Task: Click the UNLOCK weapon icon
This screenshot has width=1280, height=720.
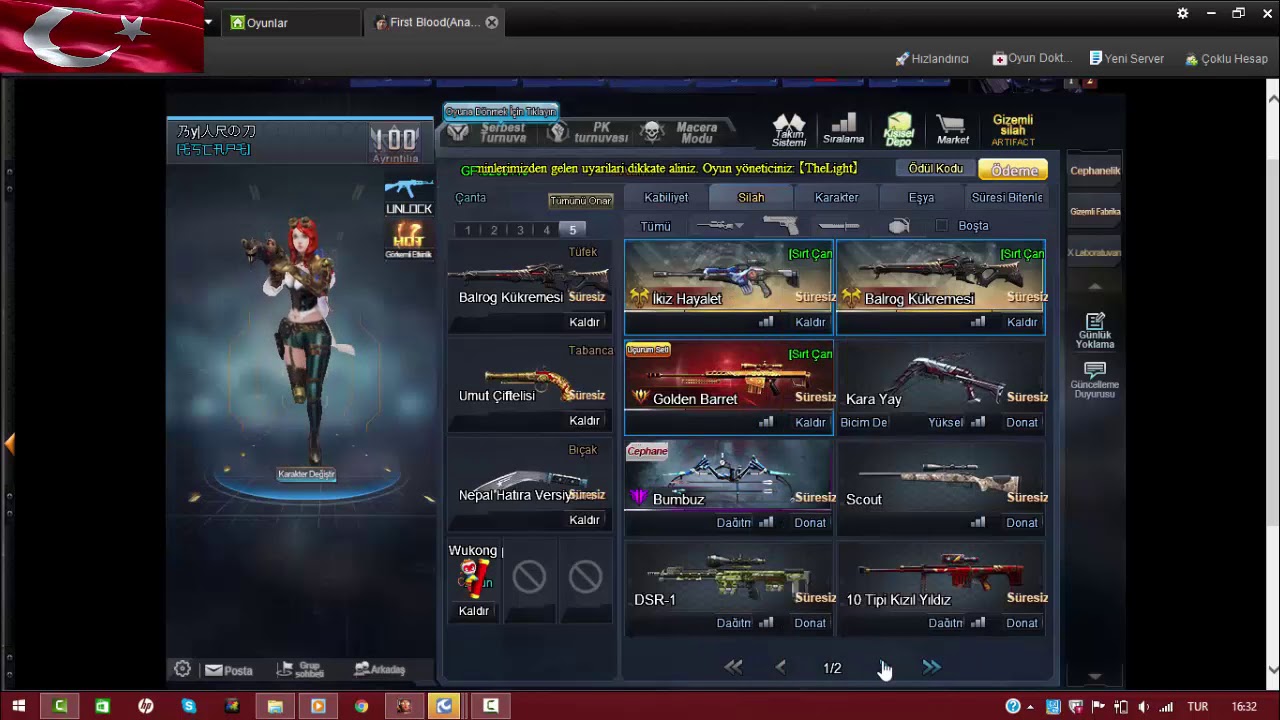Action: pyautogui.click(x=409, y=197)
